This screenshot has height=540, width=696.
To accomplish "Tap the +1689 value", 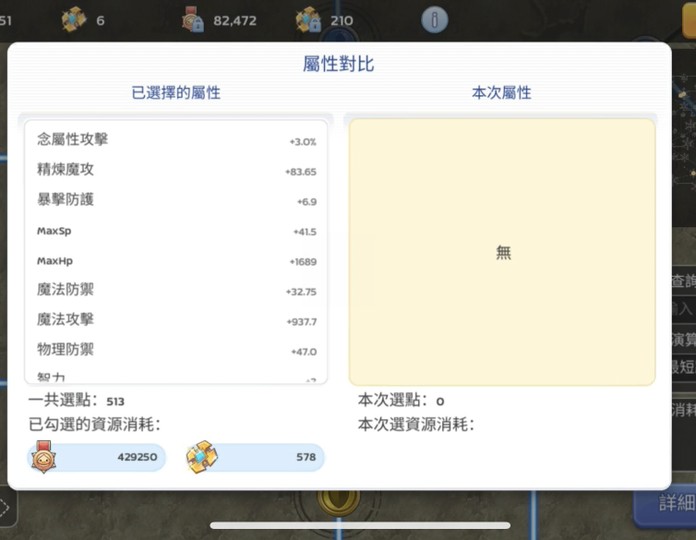I will click(303, 262).
